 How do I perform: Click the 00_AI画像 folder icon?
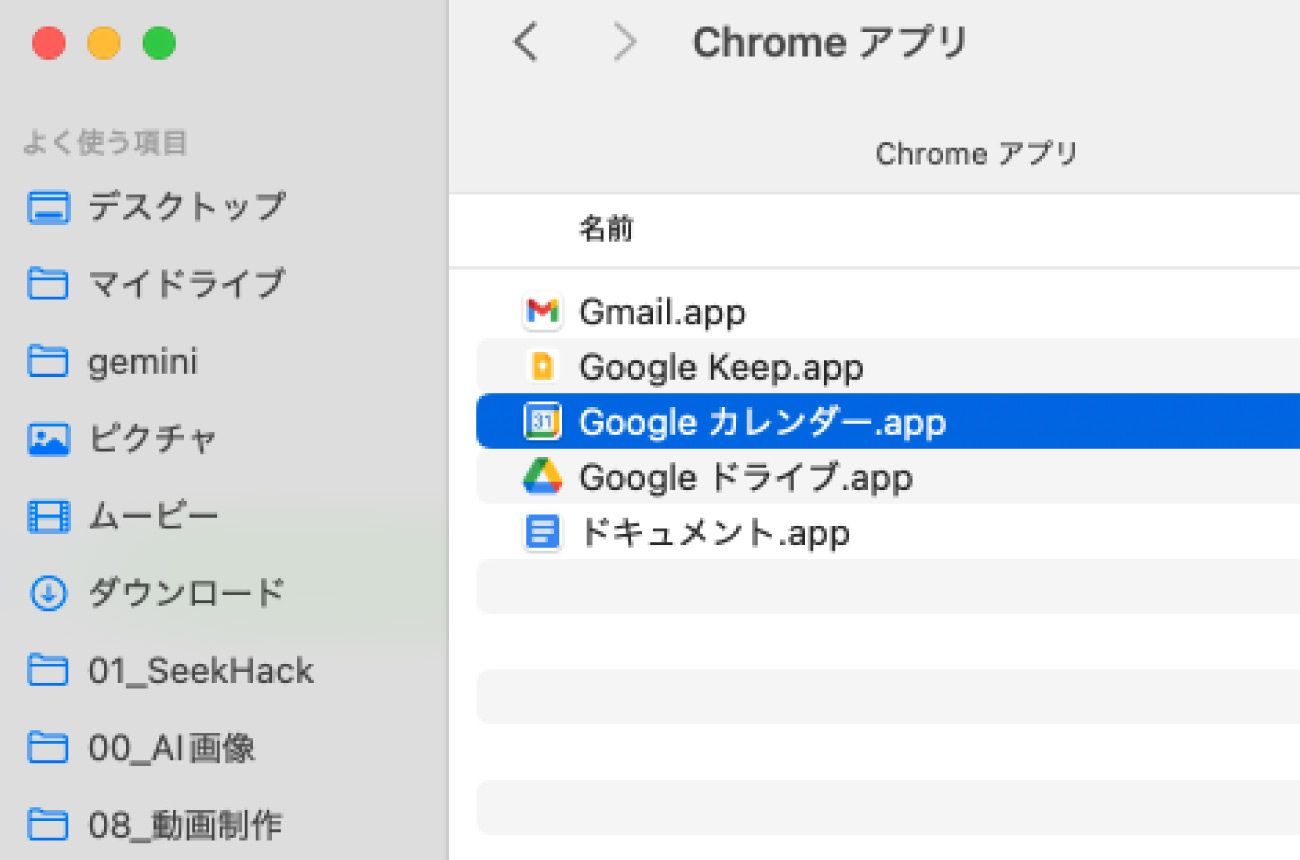49,747
